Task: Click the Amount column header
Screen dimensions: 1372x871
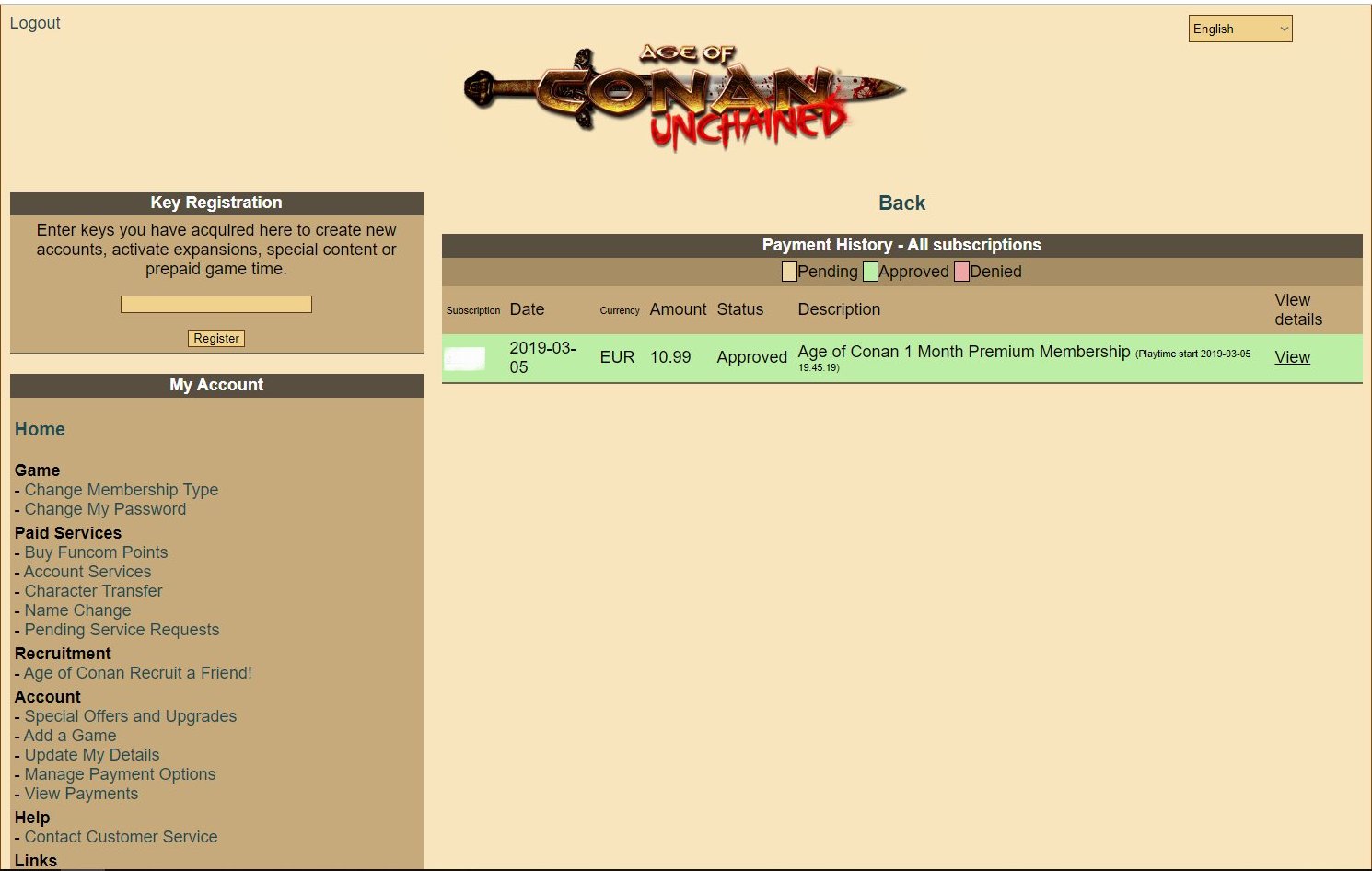Action: [x=678, y=309]
